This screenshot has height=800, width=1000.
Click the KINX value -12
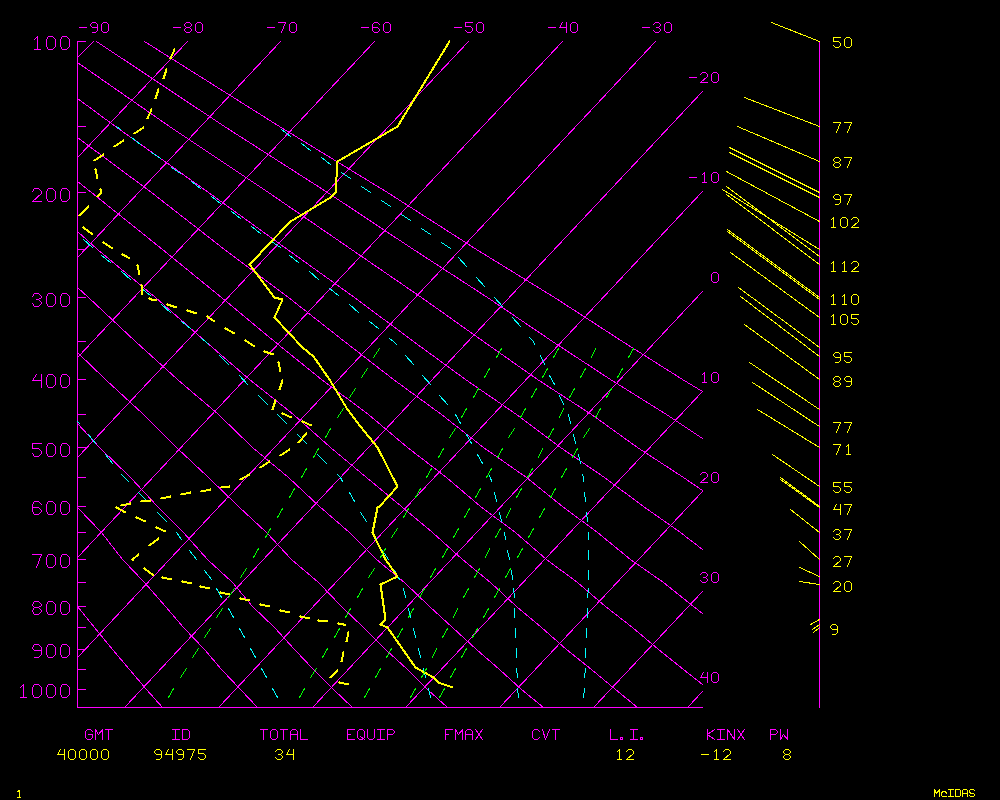coord(715,755)
